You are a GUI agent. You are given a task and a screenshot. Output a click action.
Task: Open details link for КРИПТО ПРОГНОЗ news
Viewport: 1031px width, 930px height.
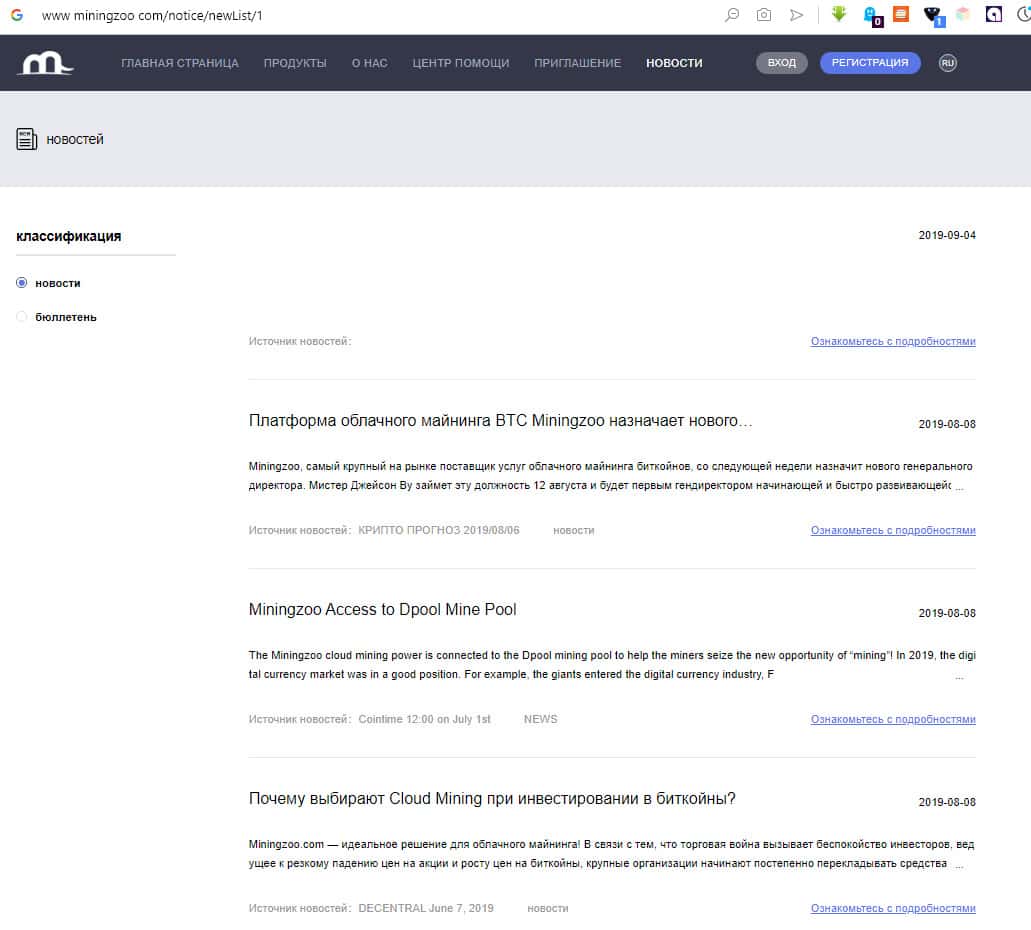[x=893, y=530]
